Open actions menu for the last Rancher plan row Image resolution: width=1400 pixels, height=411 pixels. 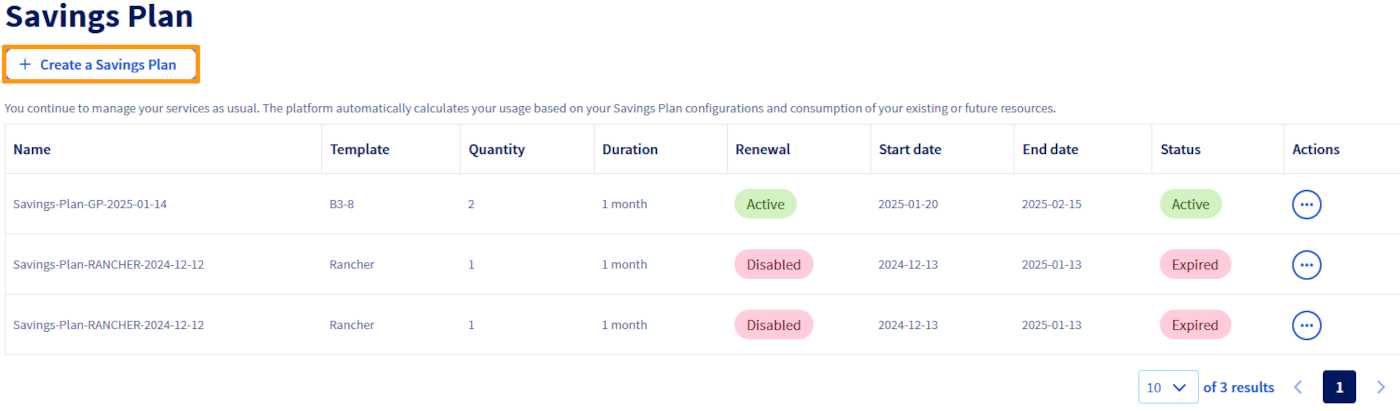(x=1306, y=325)
